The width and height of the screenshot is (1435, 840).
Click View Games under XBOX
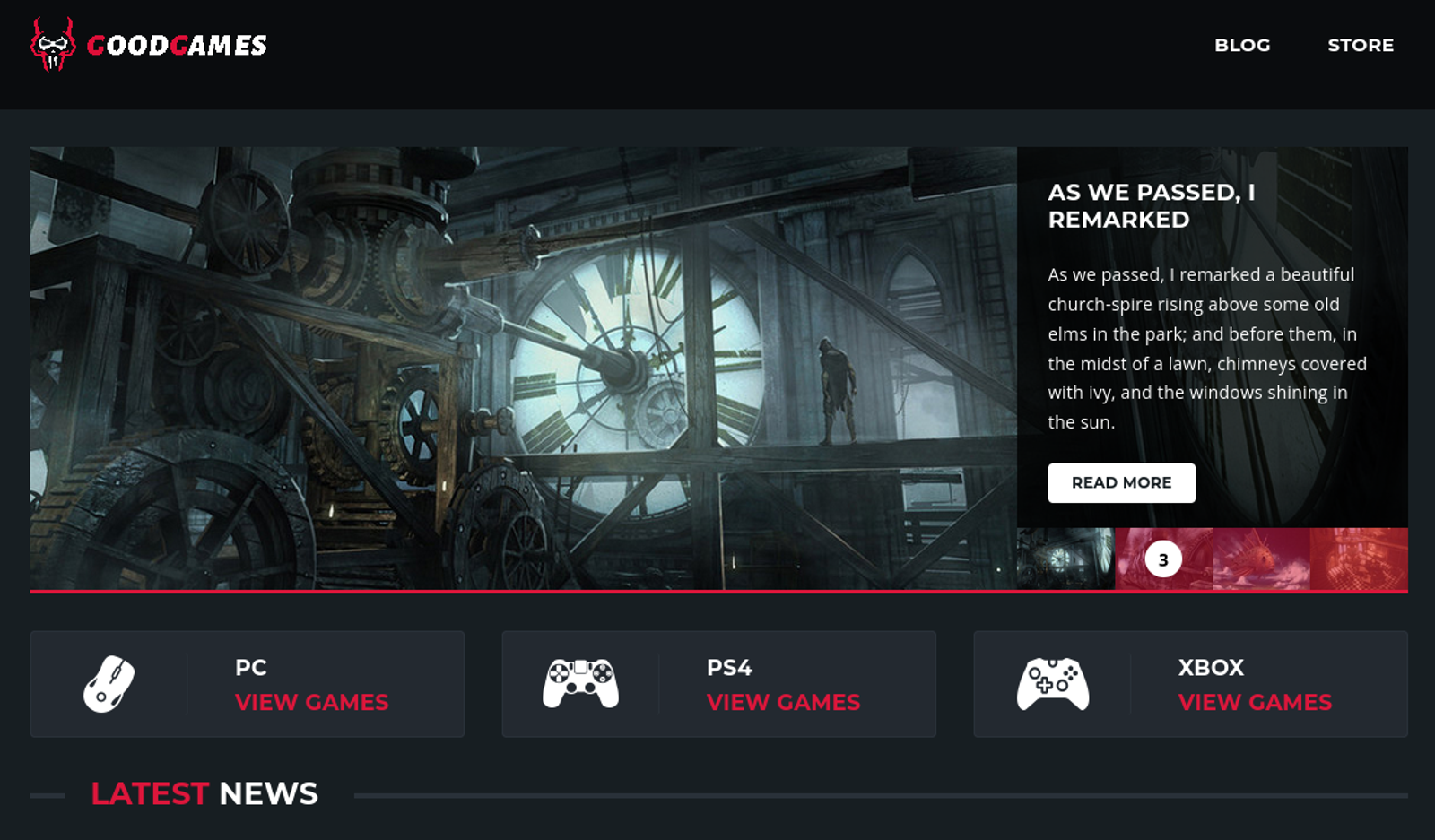[x=1256, y=702]
